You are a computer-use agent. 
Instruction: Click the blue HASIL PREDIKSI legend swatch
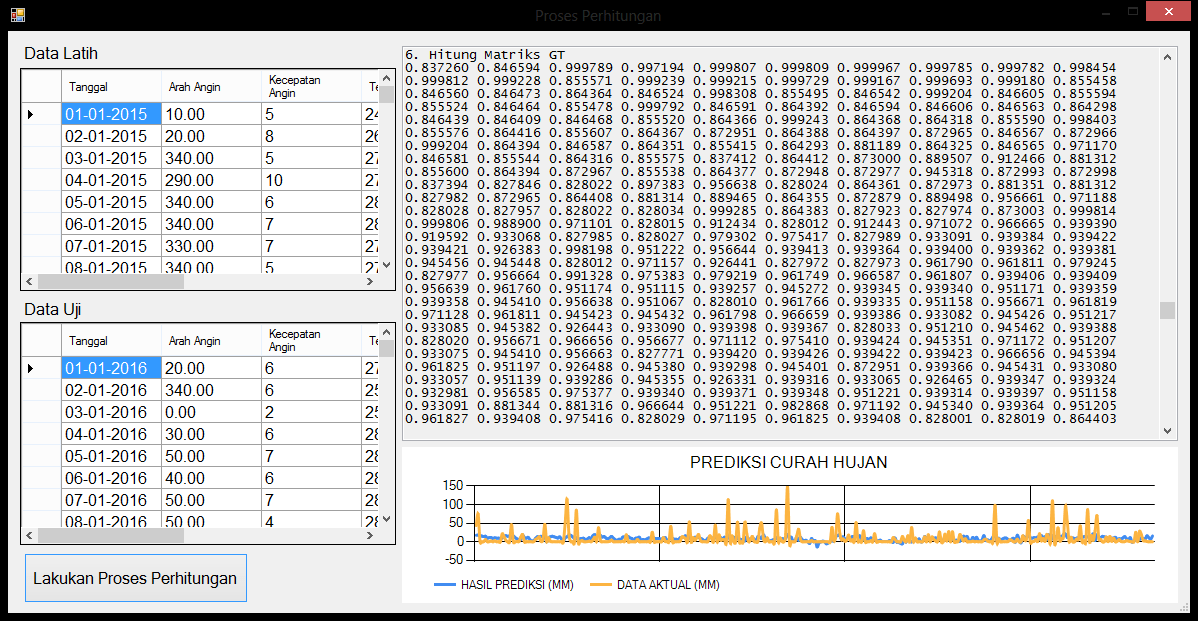444,585
